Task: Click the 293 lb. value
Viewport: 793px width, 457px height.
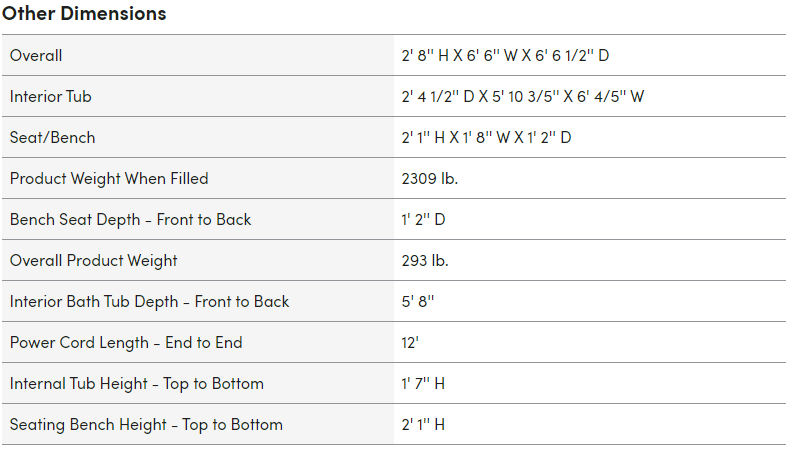Action: click(x=425, y=260)
